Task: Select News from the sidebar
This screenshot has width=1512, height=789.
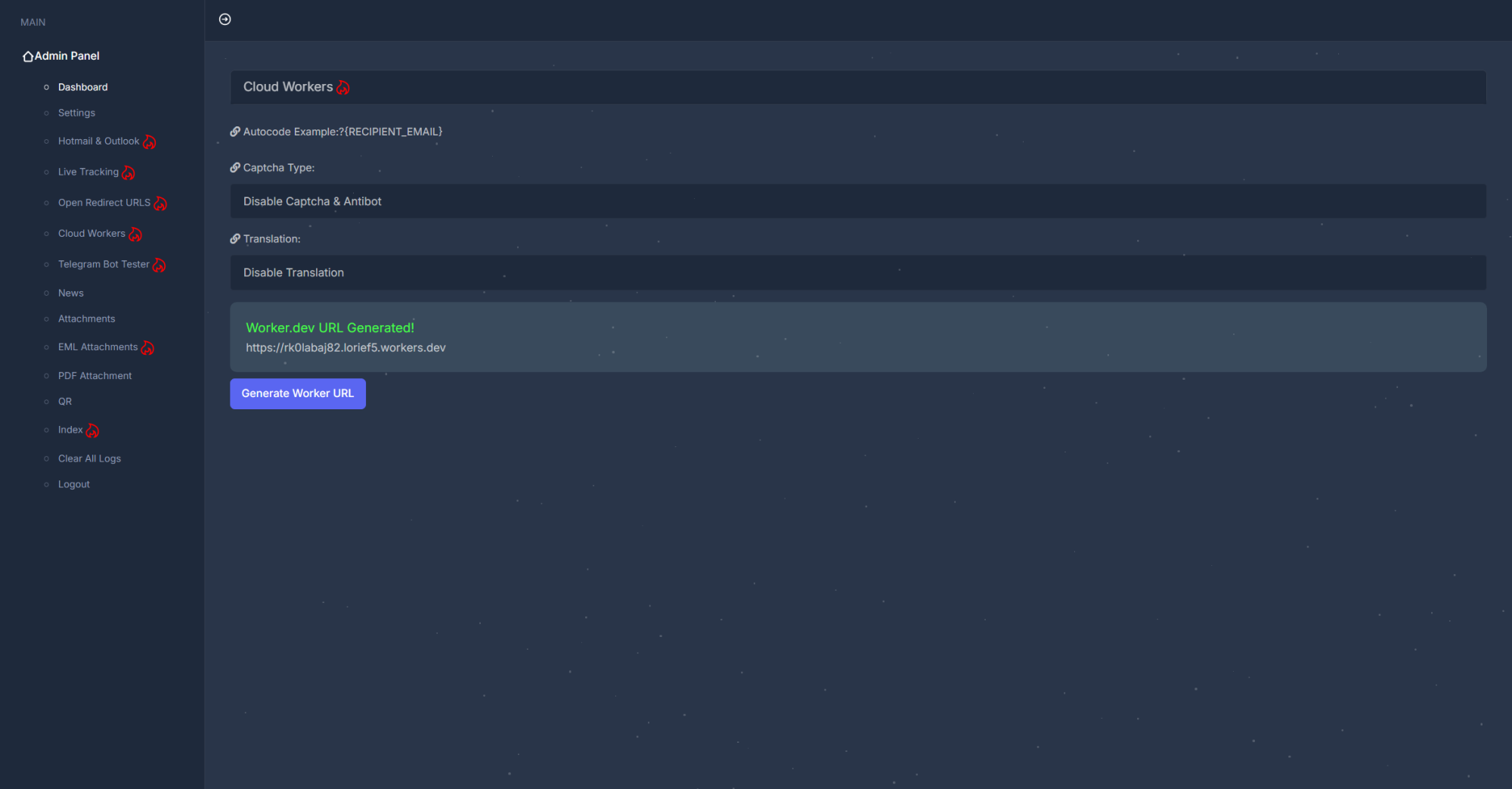Action: click(70, 293)
